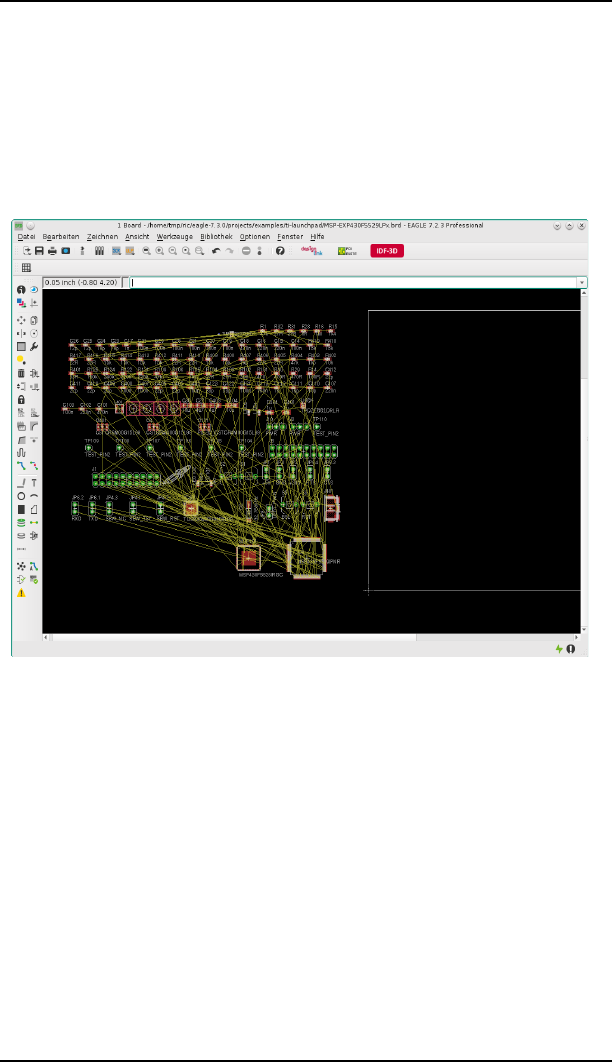This screenshot has height=1062, width=612.
Task: Click the red IDF-3D button
Action: click(x=387, y=251)
